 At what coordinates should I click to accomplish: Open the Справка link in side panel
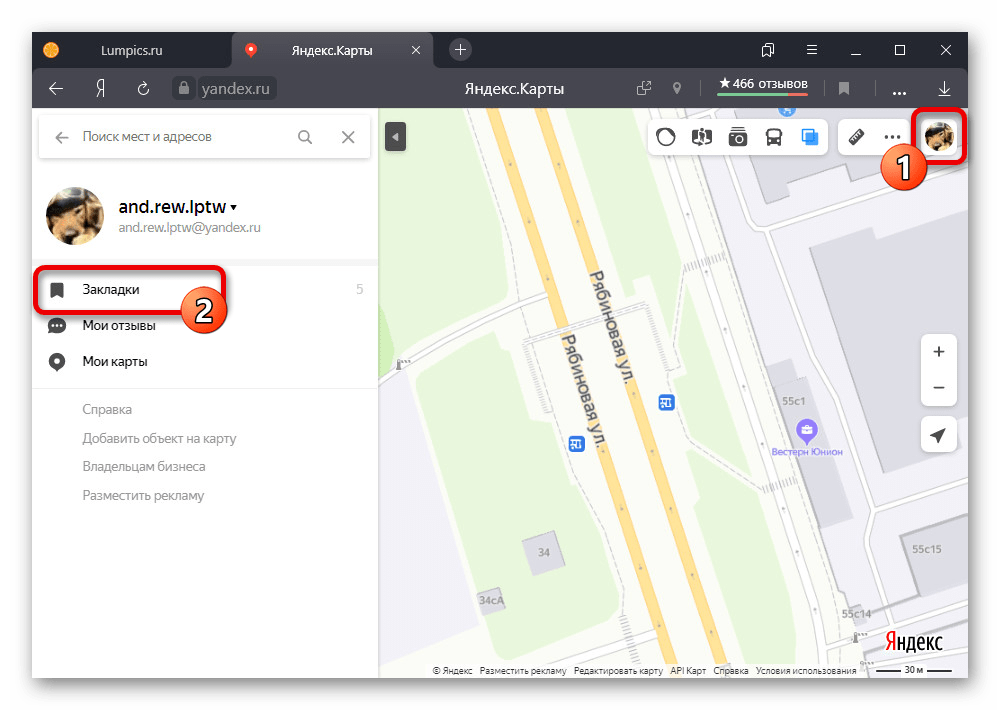[107, 410]
